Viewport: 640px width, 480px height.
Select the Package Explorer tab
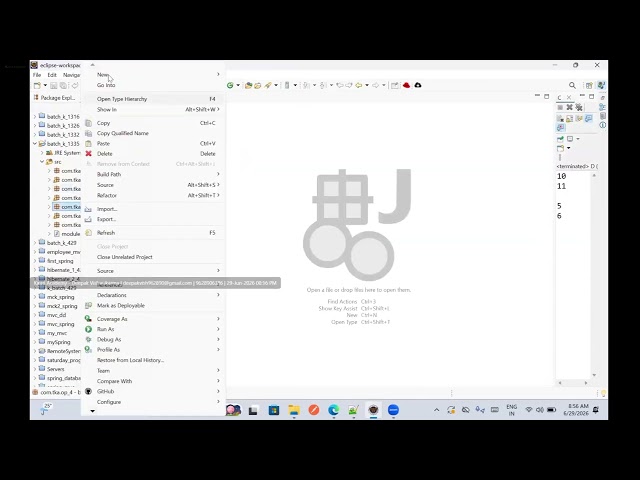[x=55, y=98]
